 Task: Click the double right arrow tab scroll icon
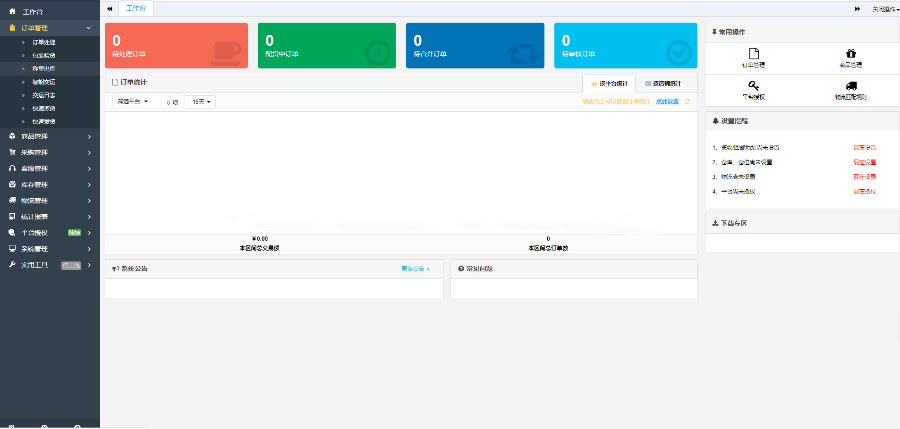(857, 9)
